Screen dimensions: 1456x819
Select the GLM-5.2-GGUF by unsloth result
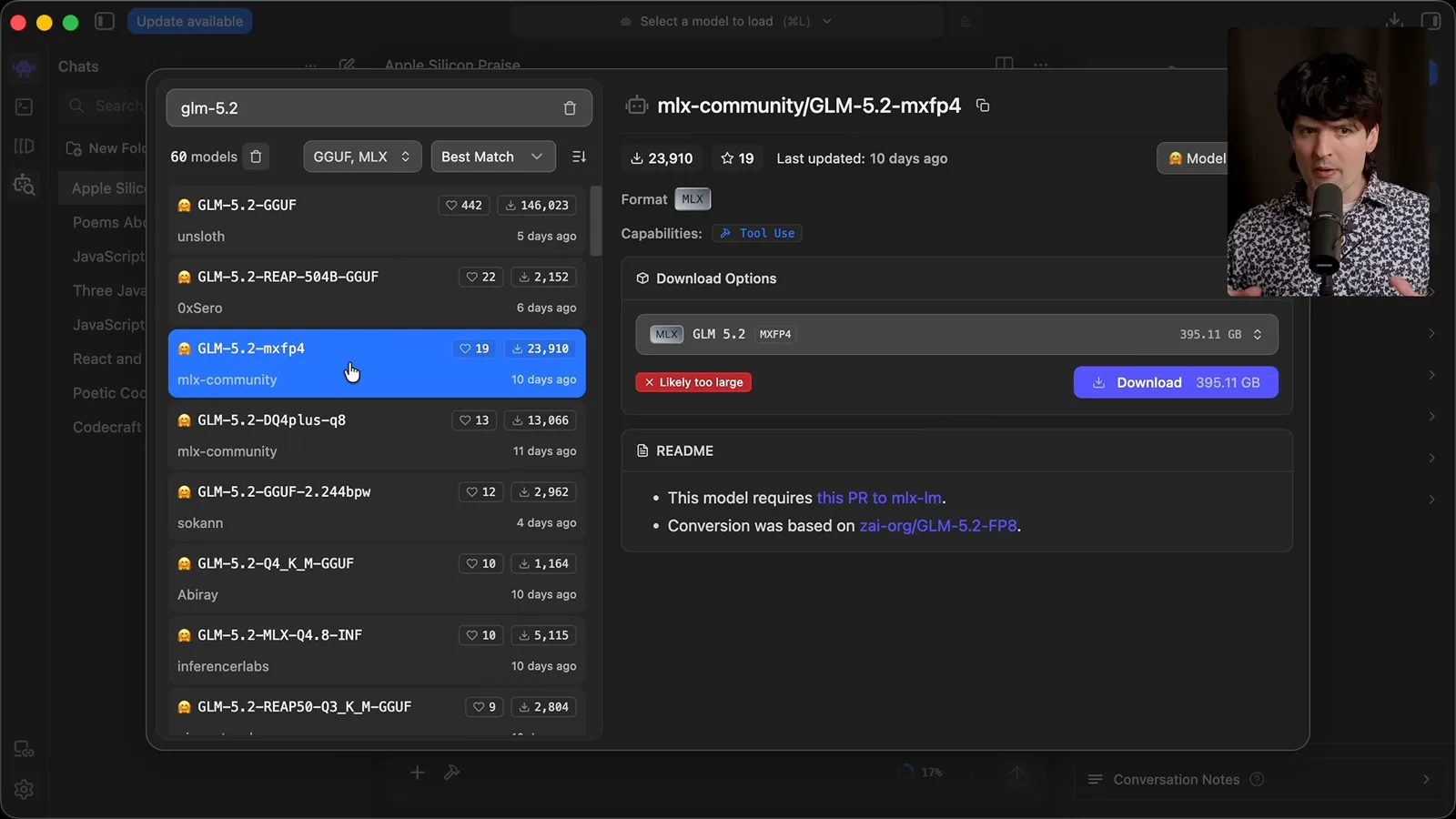[x=377, y=220]
